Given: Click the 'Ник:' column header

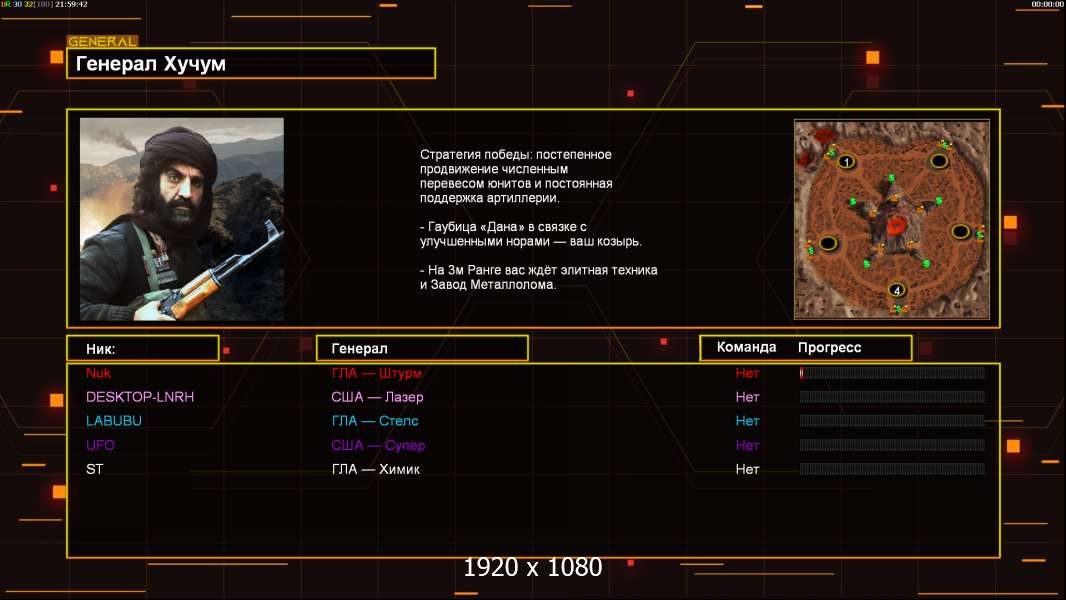Looking at the screenshot, I should pos(101,349).
